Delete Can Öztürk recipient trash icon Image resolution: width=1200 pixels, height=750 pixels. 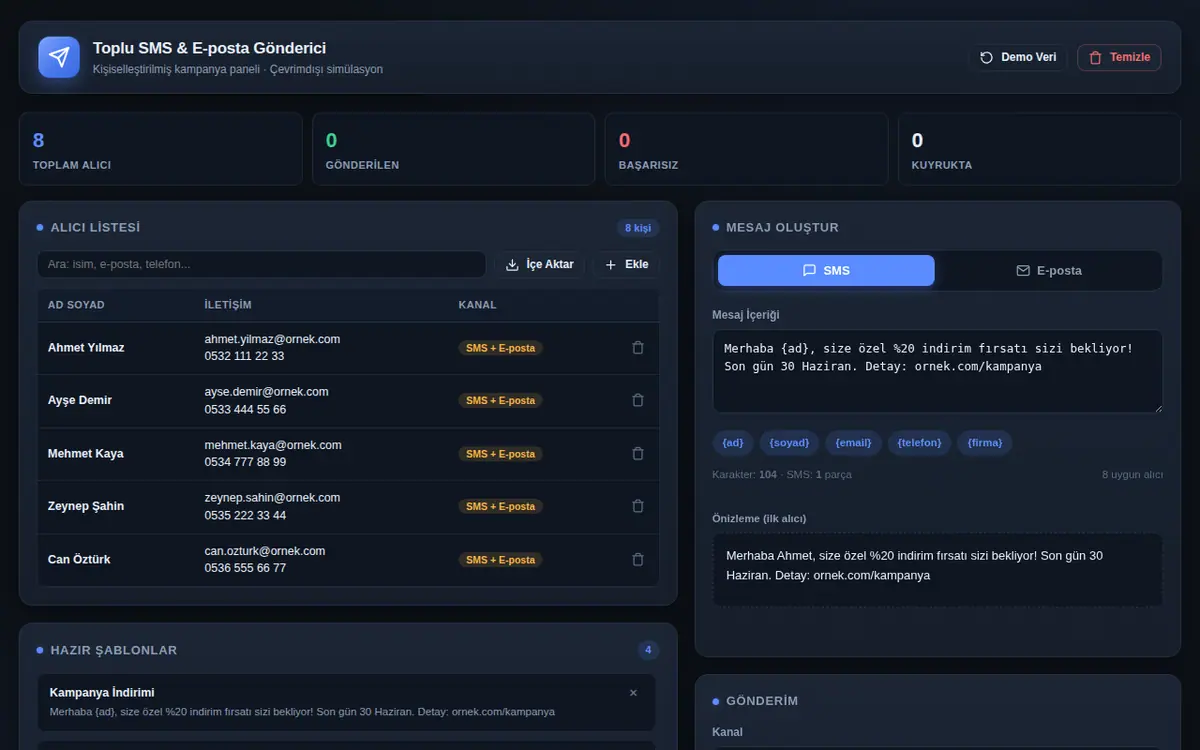[x=638, y=559]
